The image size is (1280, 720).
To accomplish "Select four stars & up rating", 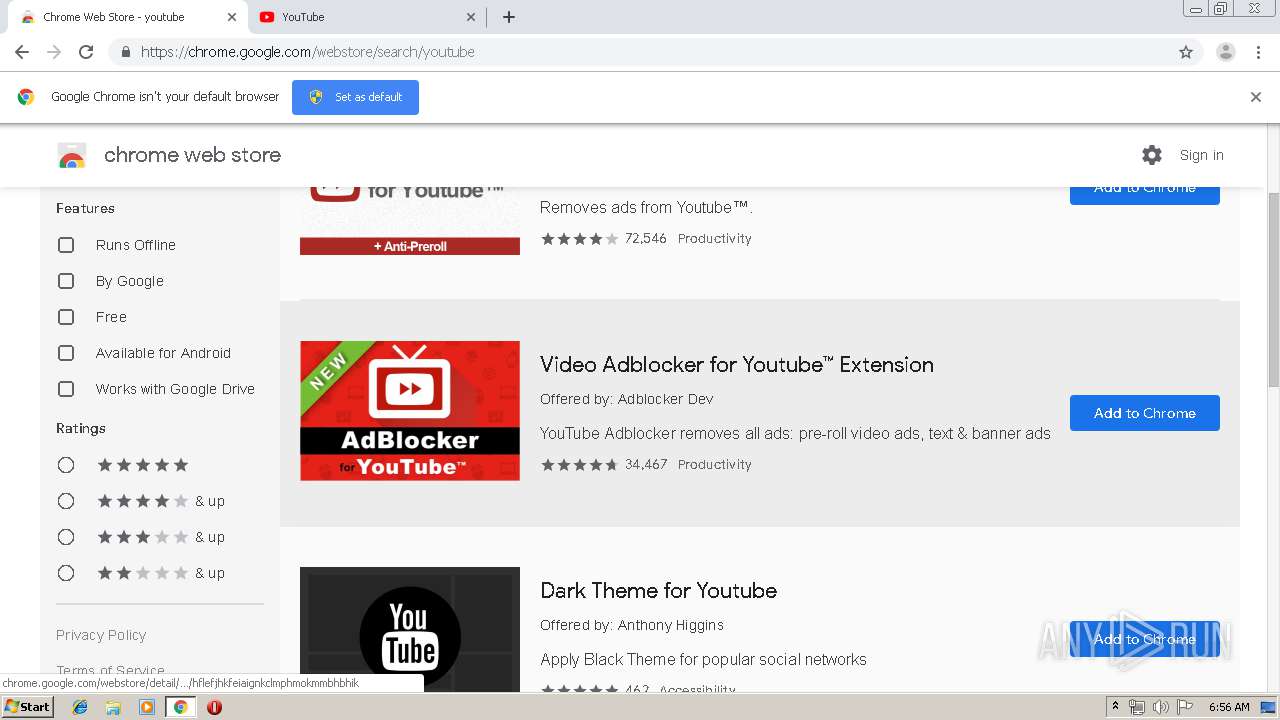I will tap(66, 501).
